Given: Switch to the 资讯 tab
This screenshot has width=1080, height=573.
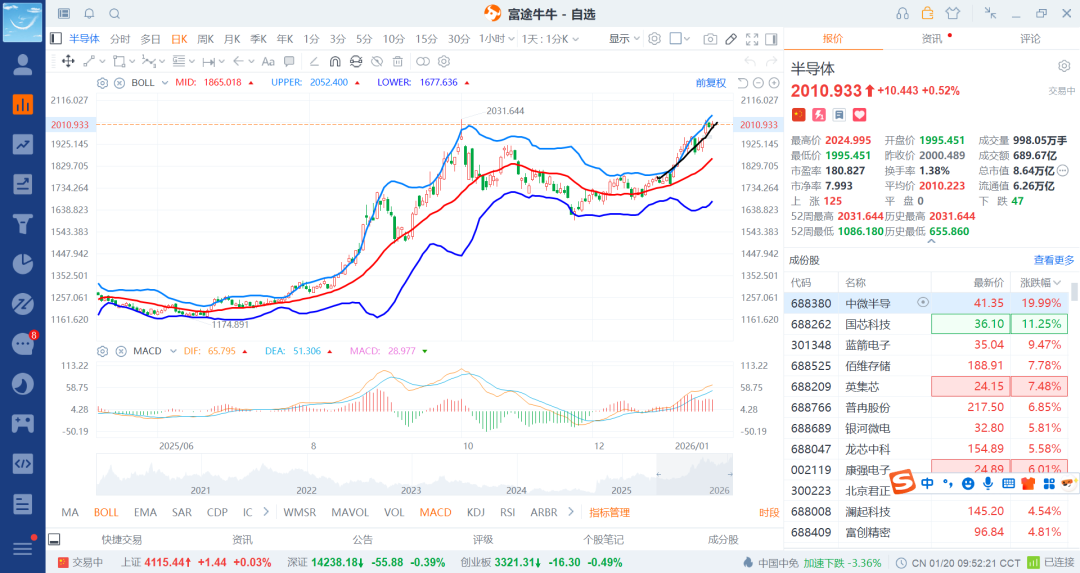Looking at the screenshot, I should click(x=931, y=39).
